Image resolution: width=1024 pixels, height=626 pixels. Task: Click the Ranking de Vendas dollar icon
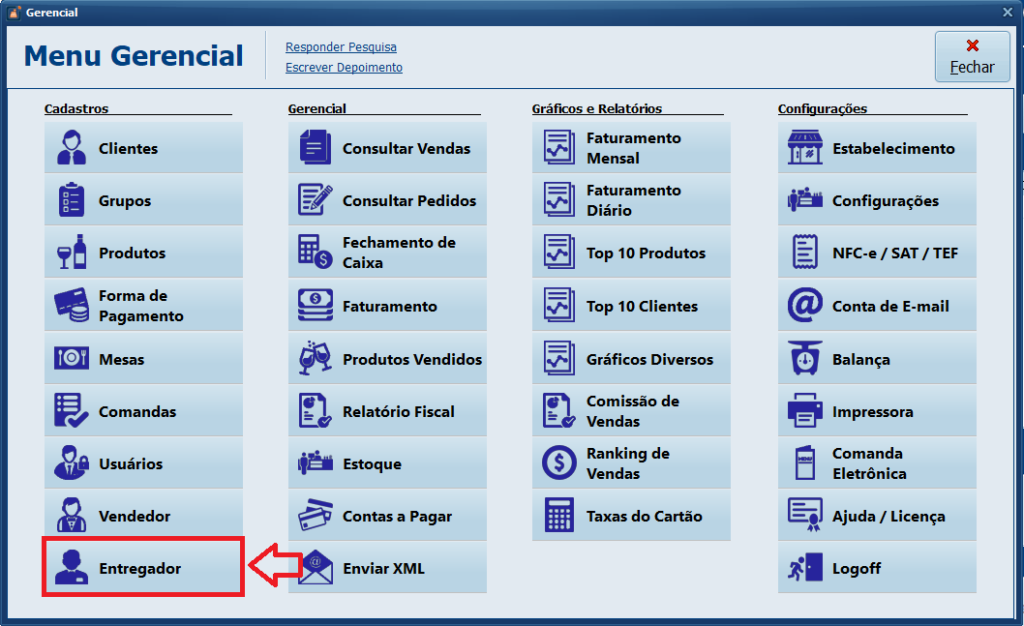pyautogui.click(x=559, y=463)
